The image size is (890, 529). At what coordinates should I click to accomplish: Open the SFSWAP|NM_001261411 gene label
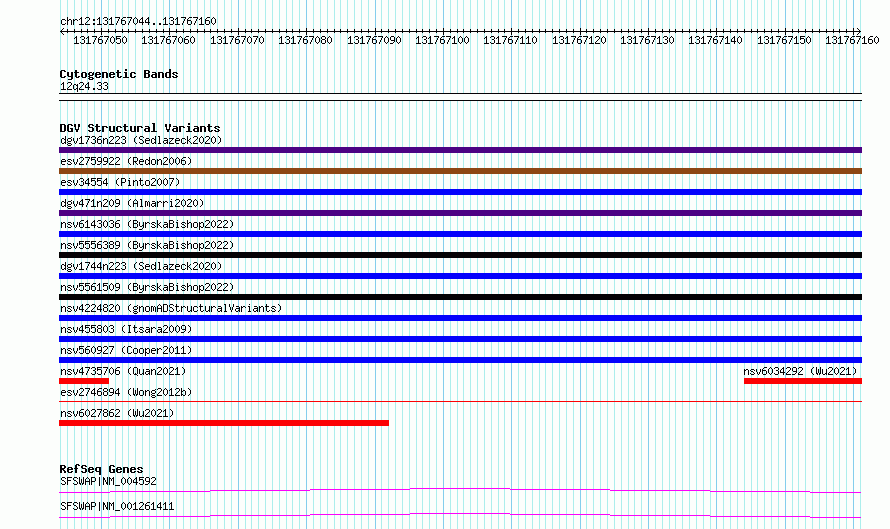click(117, 506)
